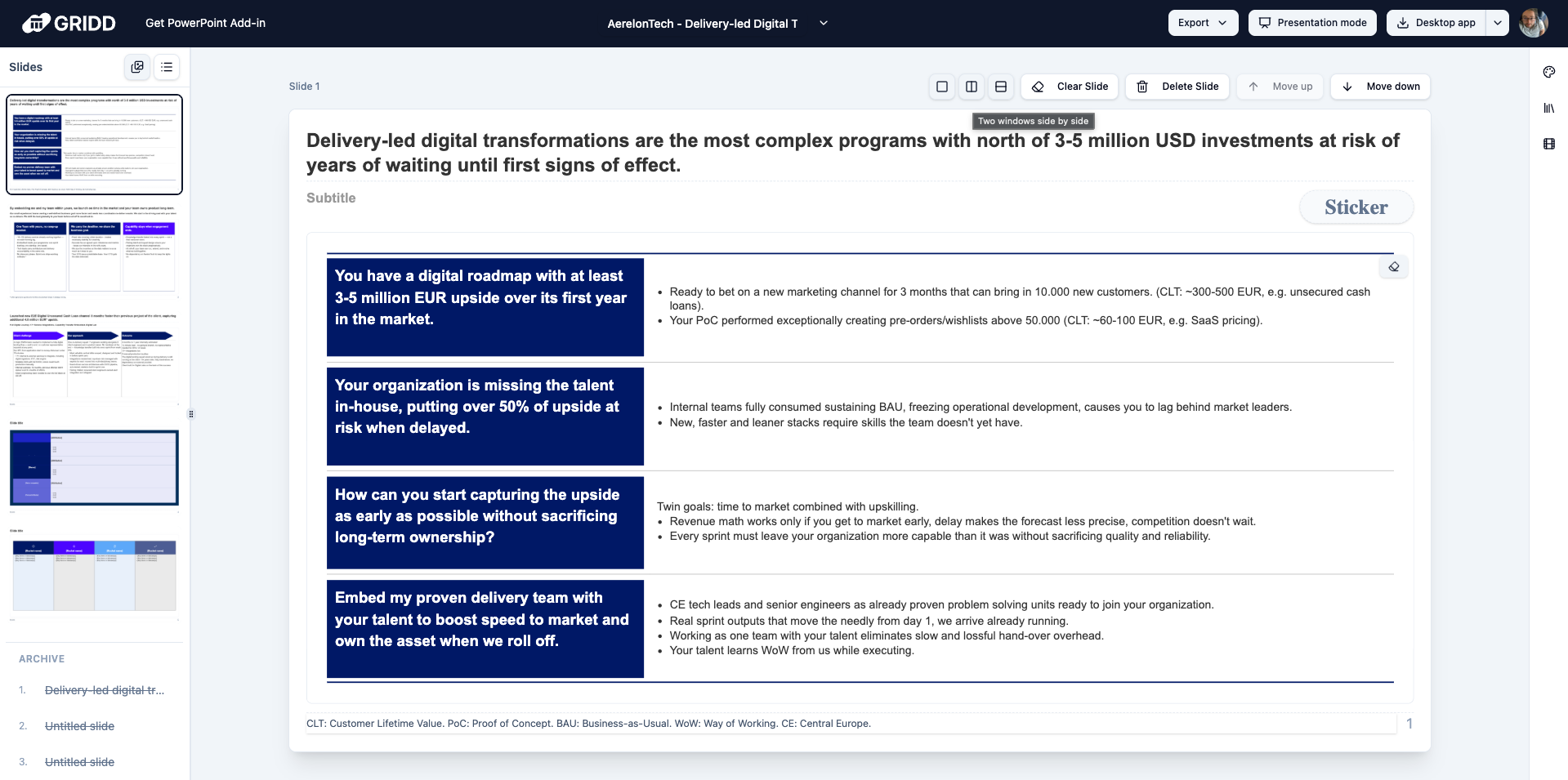This screenshot has width=1568, height=780.
Task: Select the stacked windows layout
Action: coord(1001,87)
